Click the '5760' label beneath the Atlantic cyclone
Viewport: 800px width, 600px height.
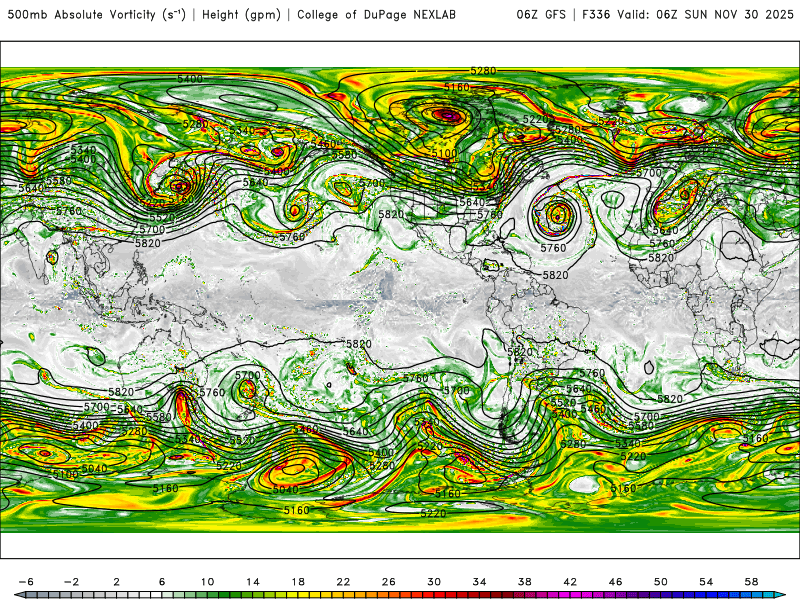click(x=553, y=248)
